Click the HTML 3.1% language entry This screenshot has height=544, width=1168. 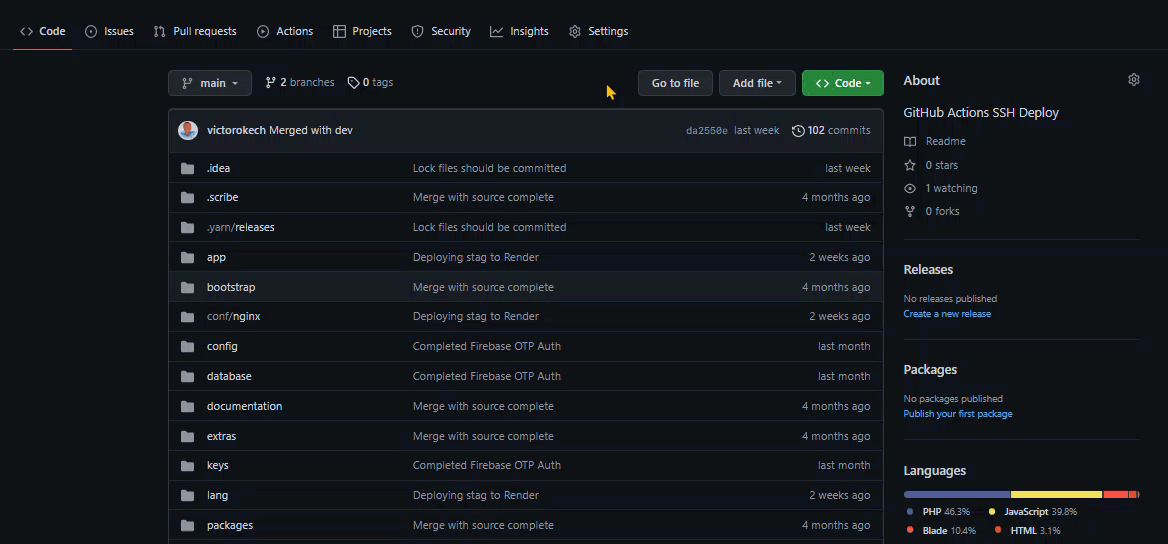point(1027,531)
